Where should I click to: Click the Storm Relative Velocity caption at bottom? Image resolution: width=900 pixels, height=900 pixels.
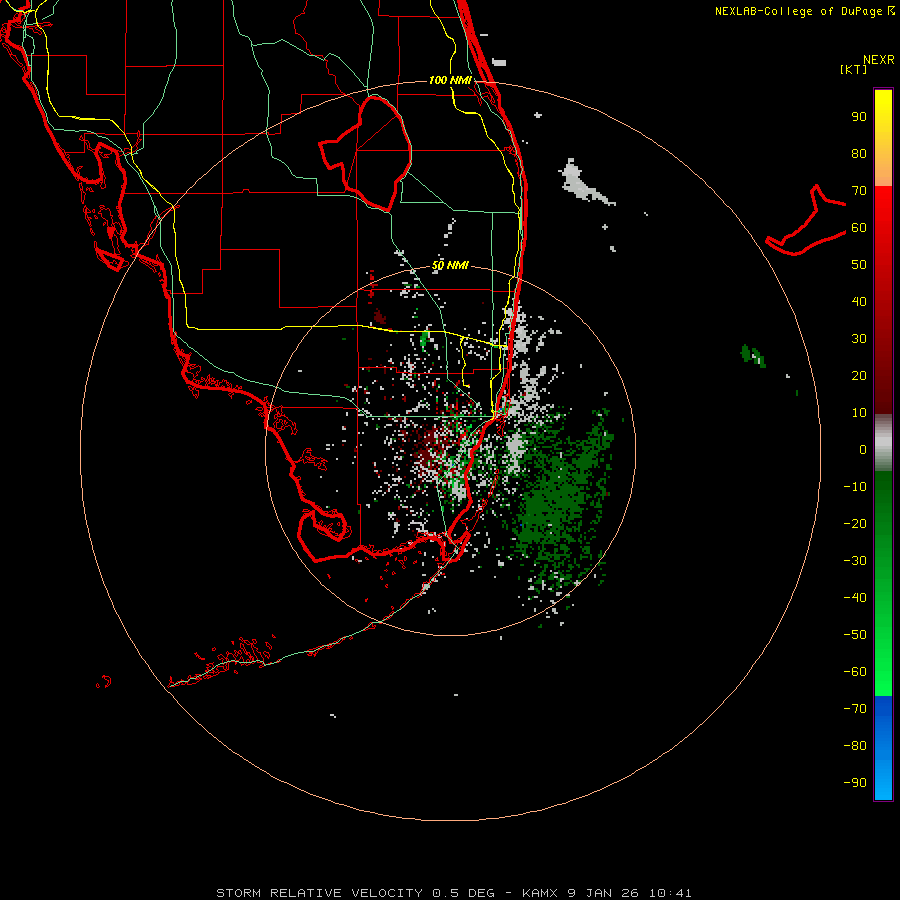453,893
